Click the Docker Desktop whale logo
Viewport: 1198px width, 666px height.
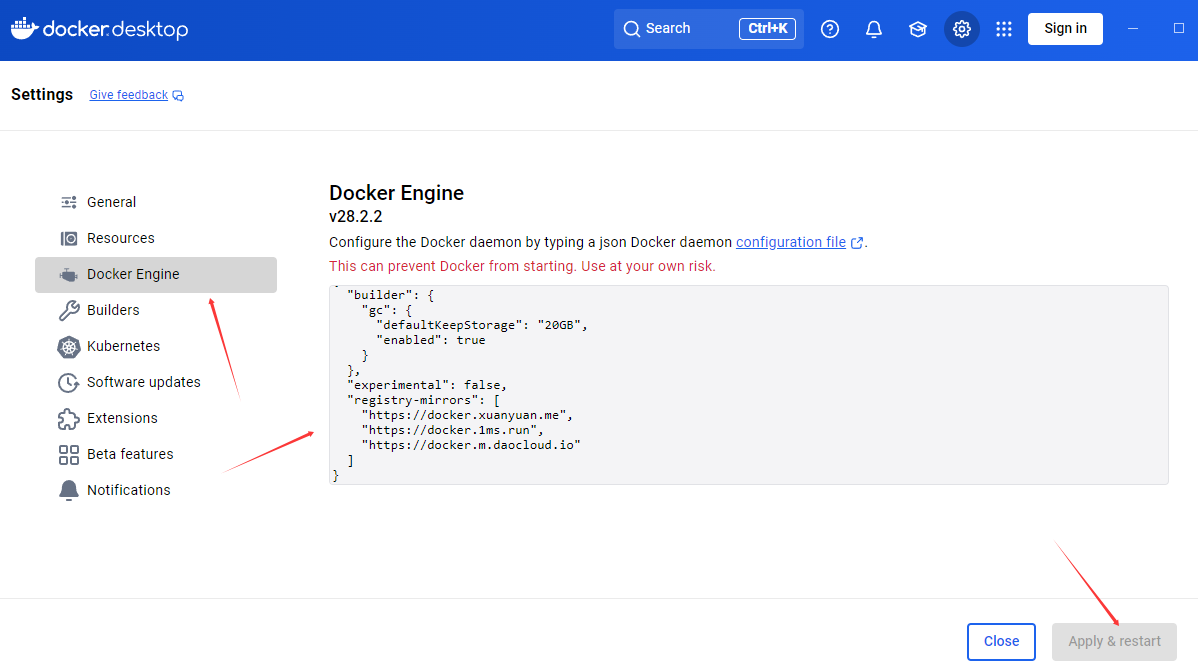[24, 27]
